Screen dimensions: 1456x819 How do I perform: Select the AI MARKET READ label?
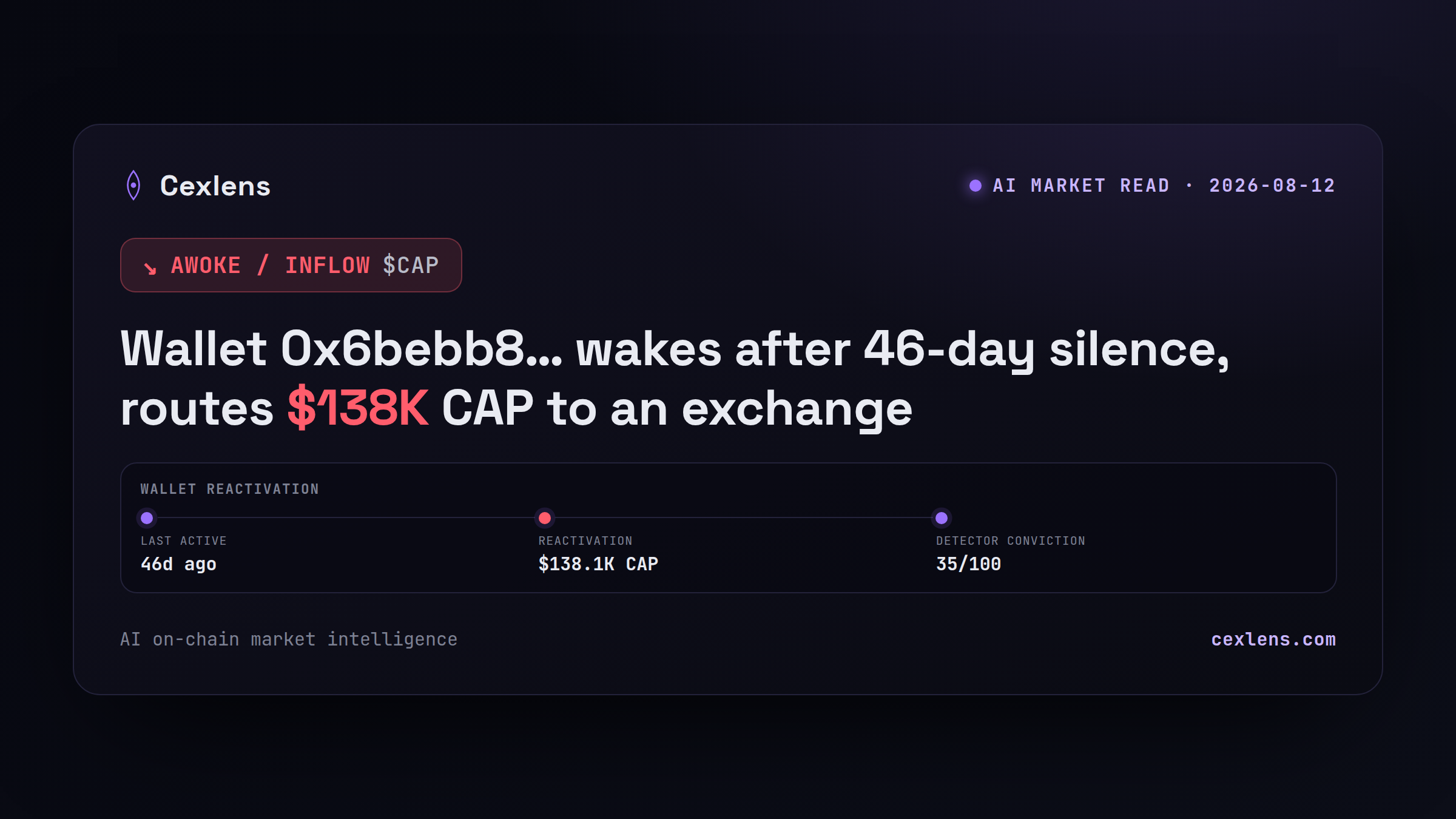click(1081, 186)
